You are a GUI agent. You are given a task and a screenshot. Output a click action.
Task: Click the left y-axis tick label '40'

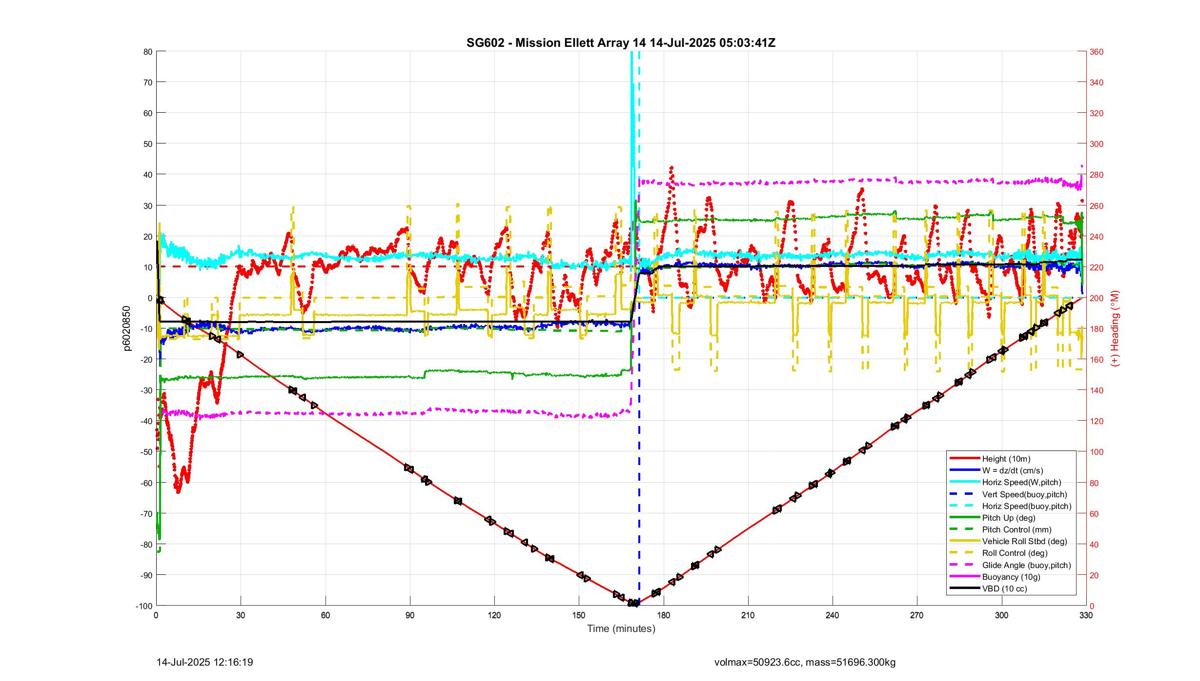(x=146, y=175)
